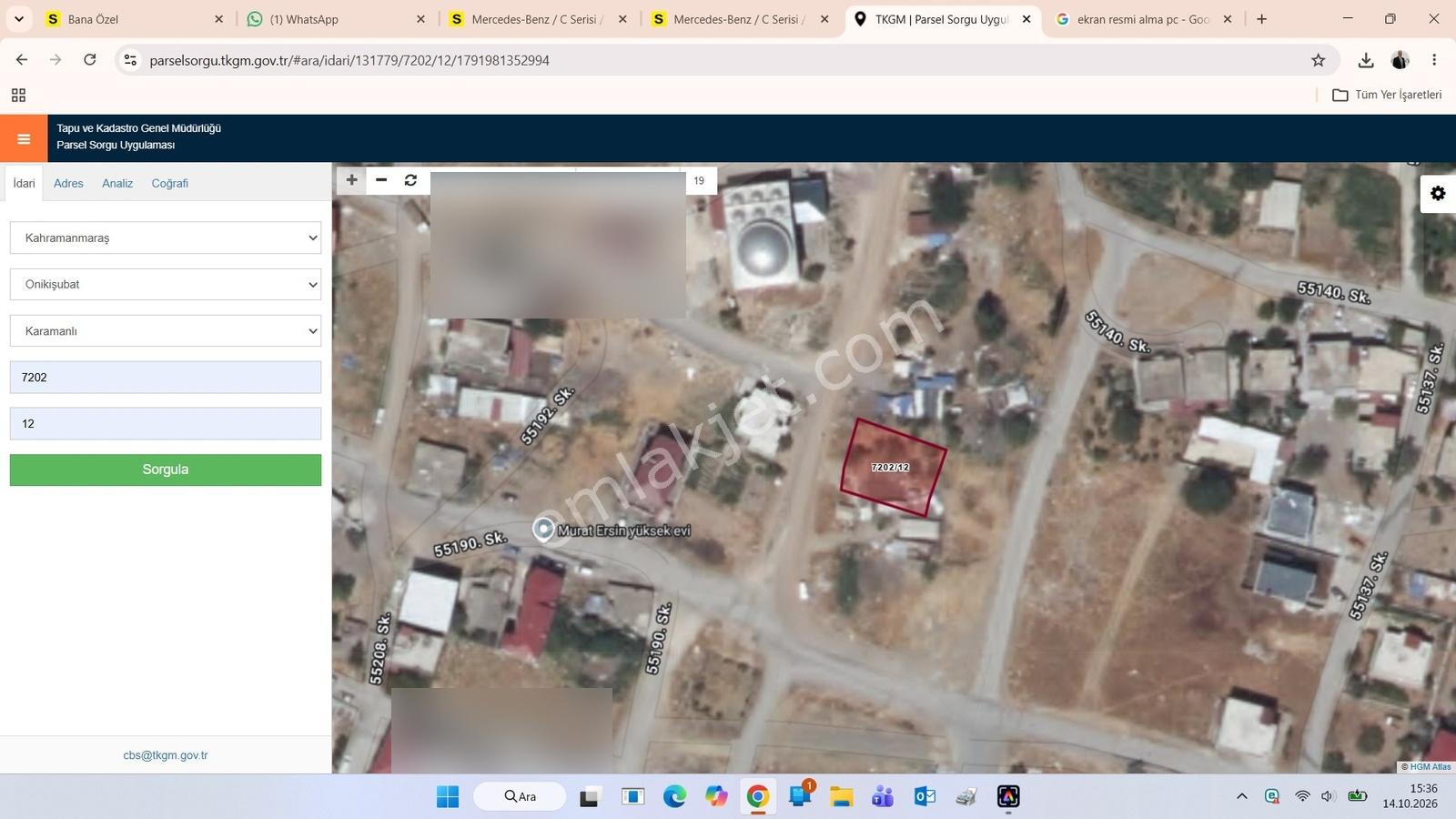
Task: Click the browser address bar URL
Action: pyautogui.click(x=349, y=60)
